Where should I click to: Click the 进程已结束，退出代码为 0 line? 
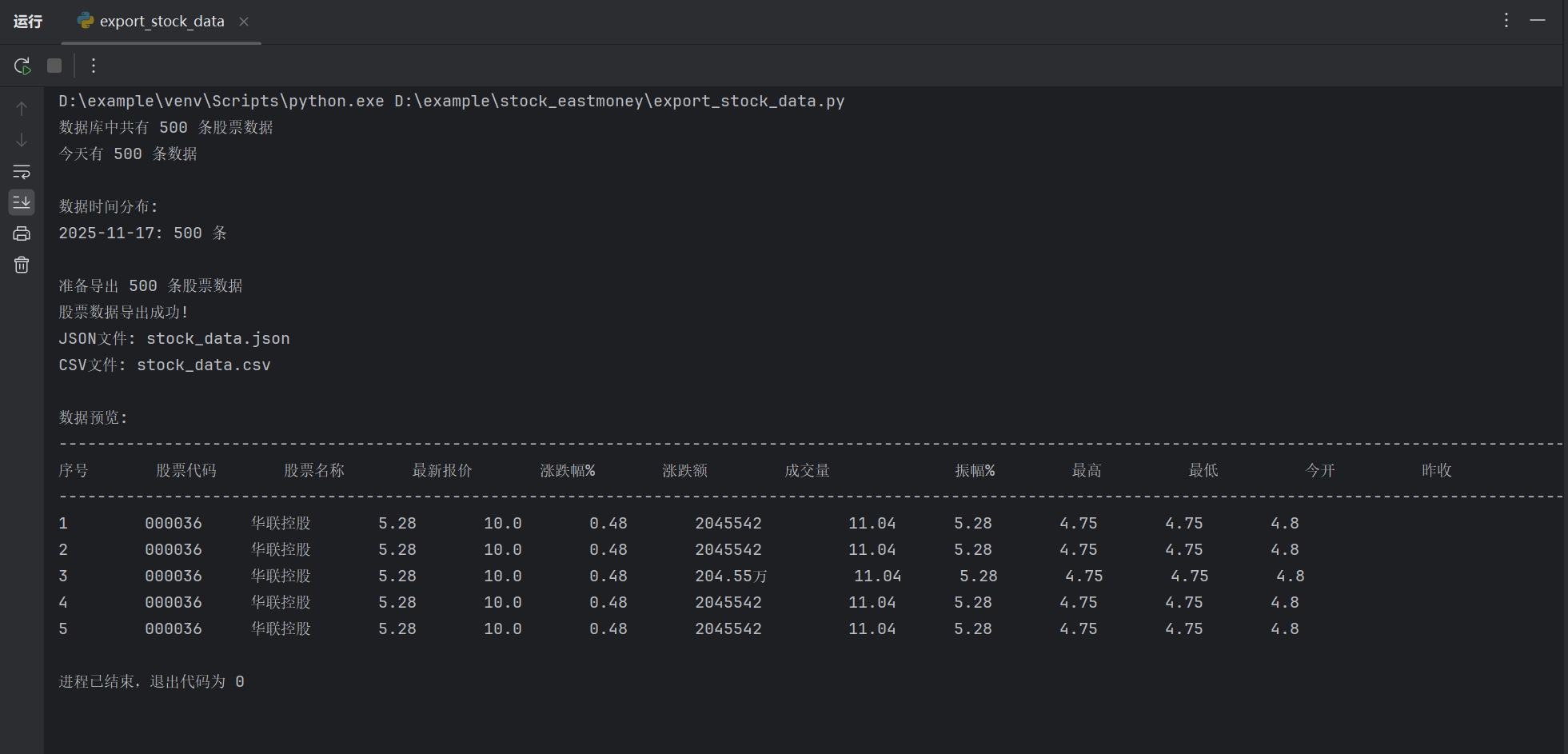152,681
